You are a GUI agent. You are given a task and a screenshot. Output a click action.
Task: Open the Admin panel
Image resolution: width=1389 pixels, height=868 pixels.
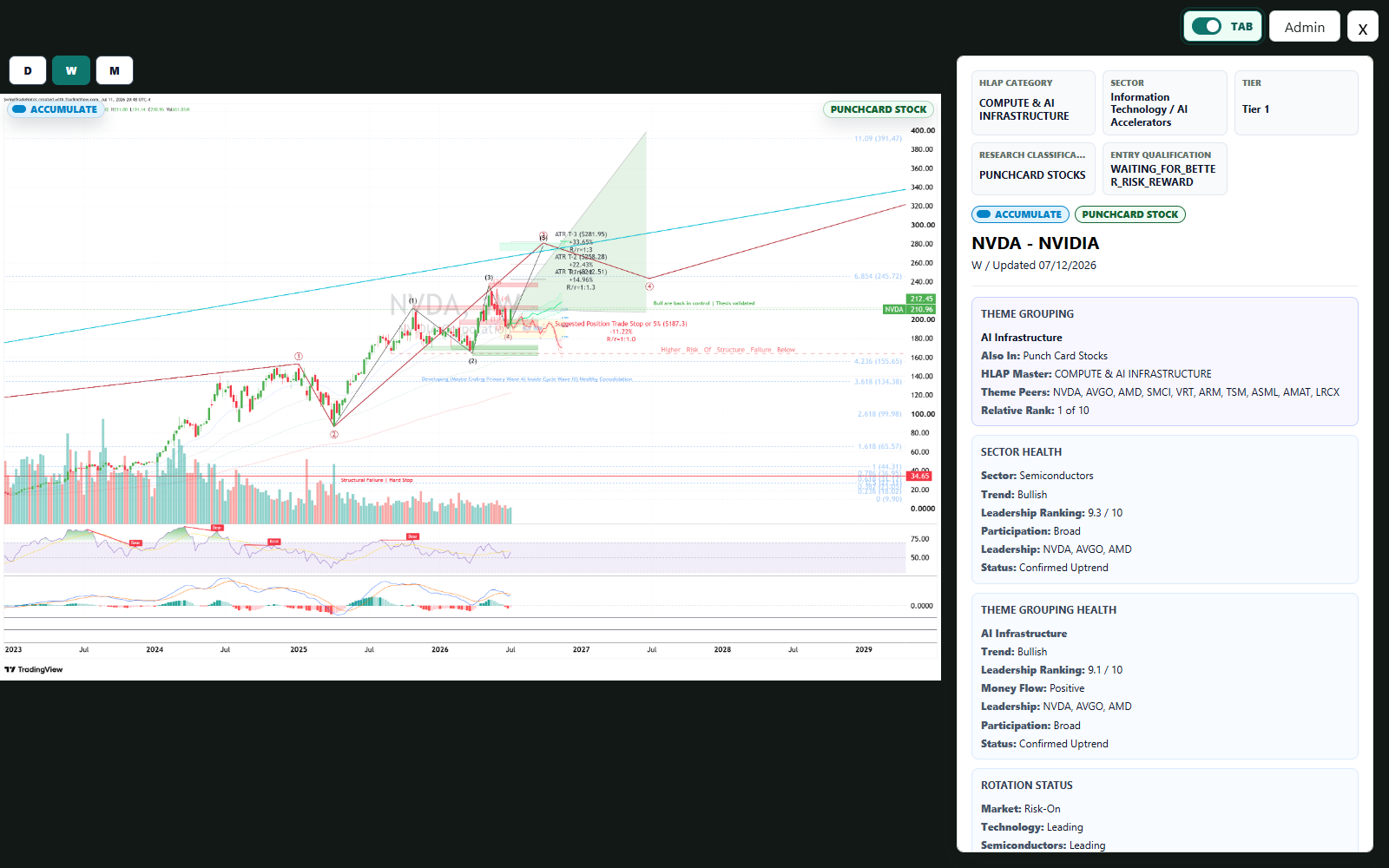pyautogui.click(x=1304, y=27)
